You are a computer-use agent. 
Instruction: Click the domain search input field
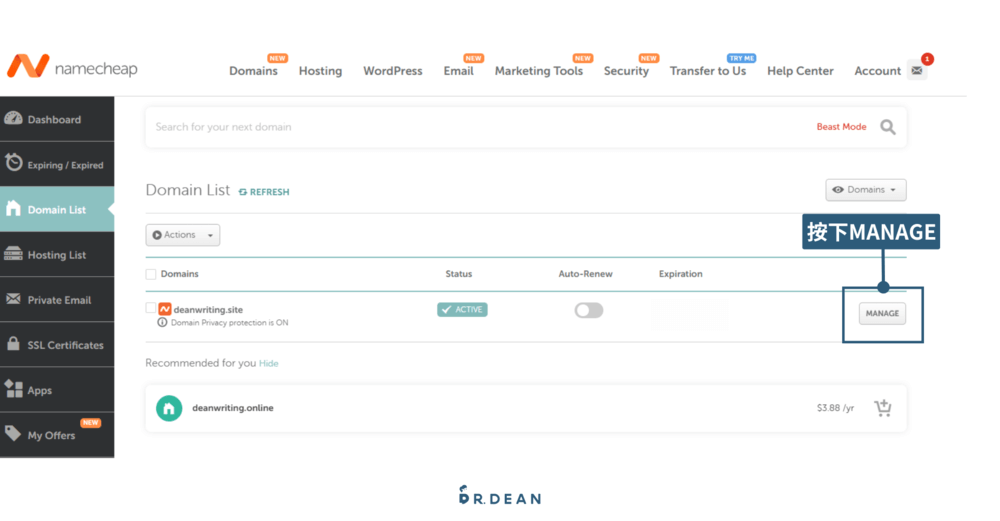coord(480,127)
